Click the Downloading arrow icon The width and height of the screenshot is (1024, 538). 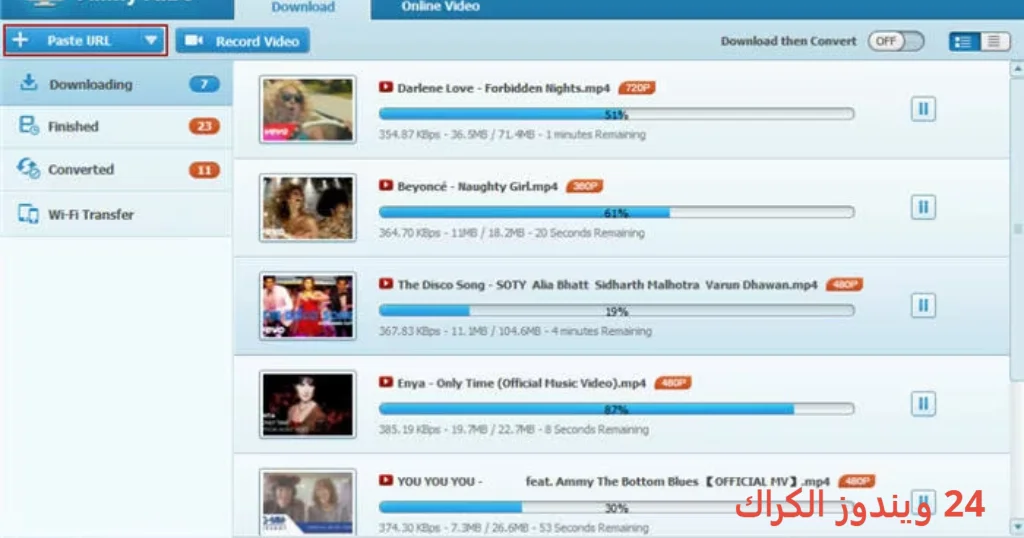(28, 83)
